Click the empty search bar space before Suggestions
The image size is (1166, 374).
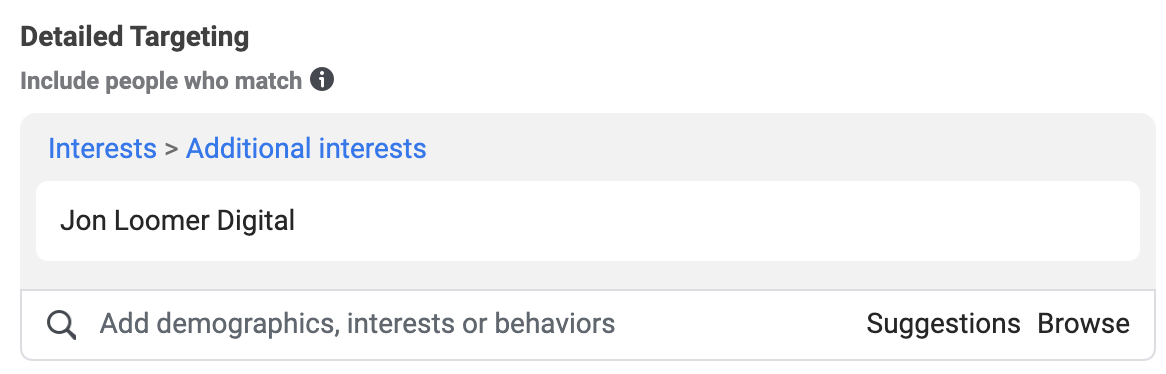pos(740,324)
